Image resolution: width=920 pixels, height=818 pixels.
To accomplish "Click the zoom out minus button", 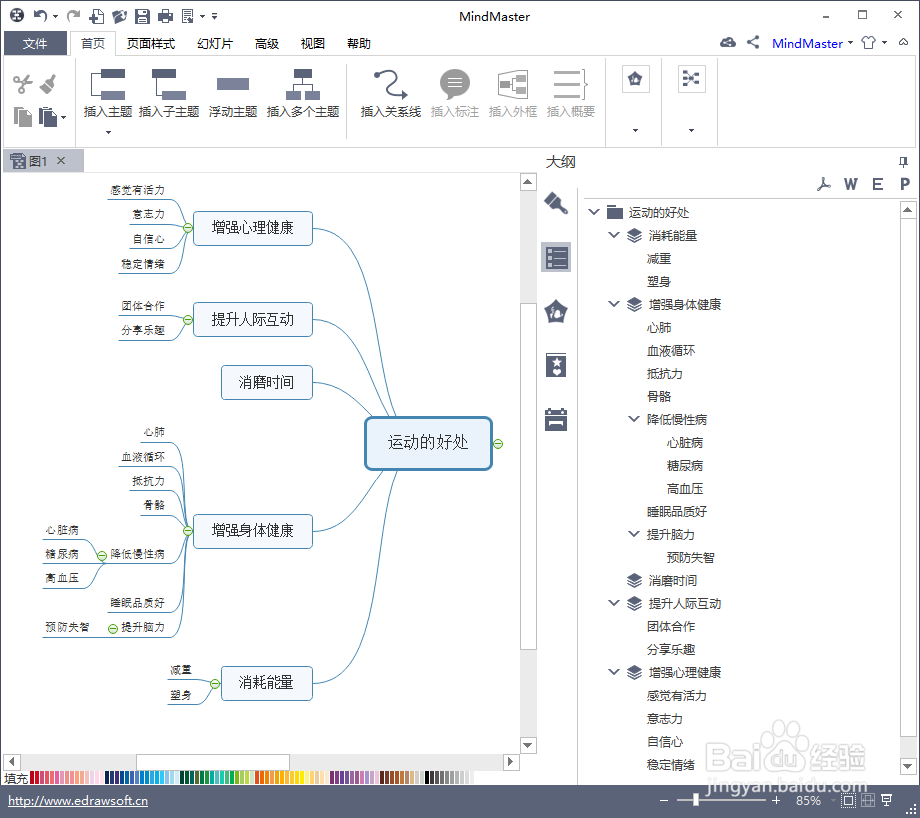I will [x=664, y=800].
